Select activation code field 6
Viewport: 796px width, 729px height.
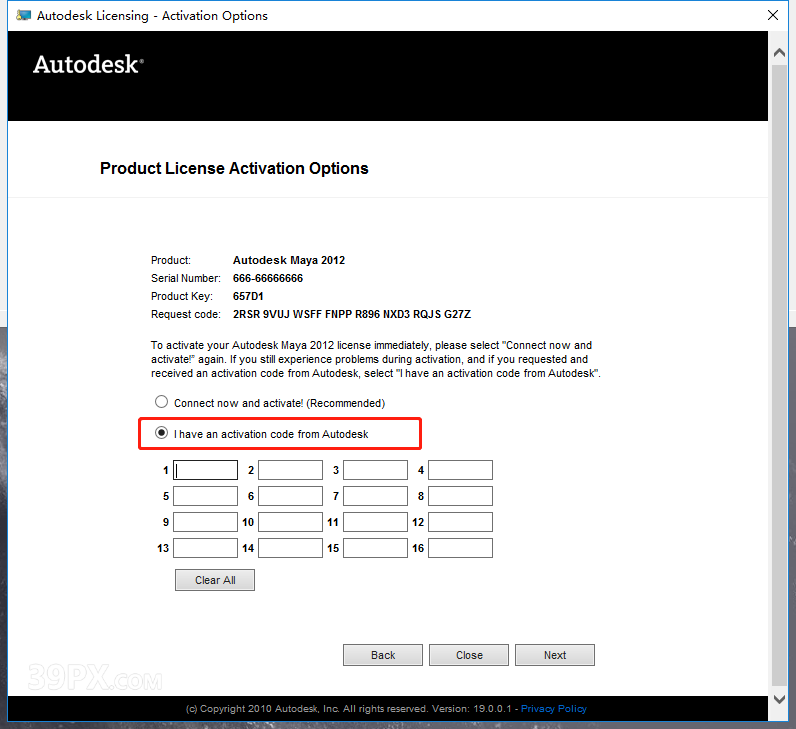(x=290, y=496)
